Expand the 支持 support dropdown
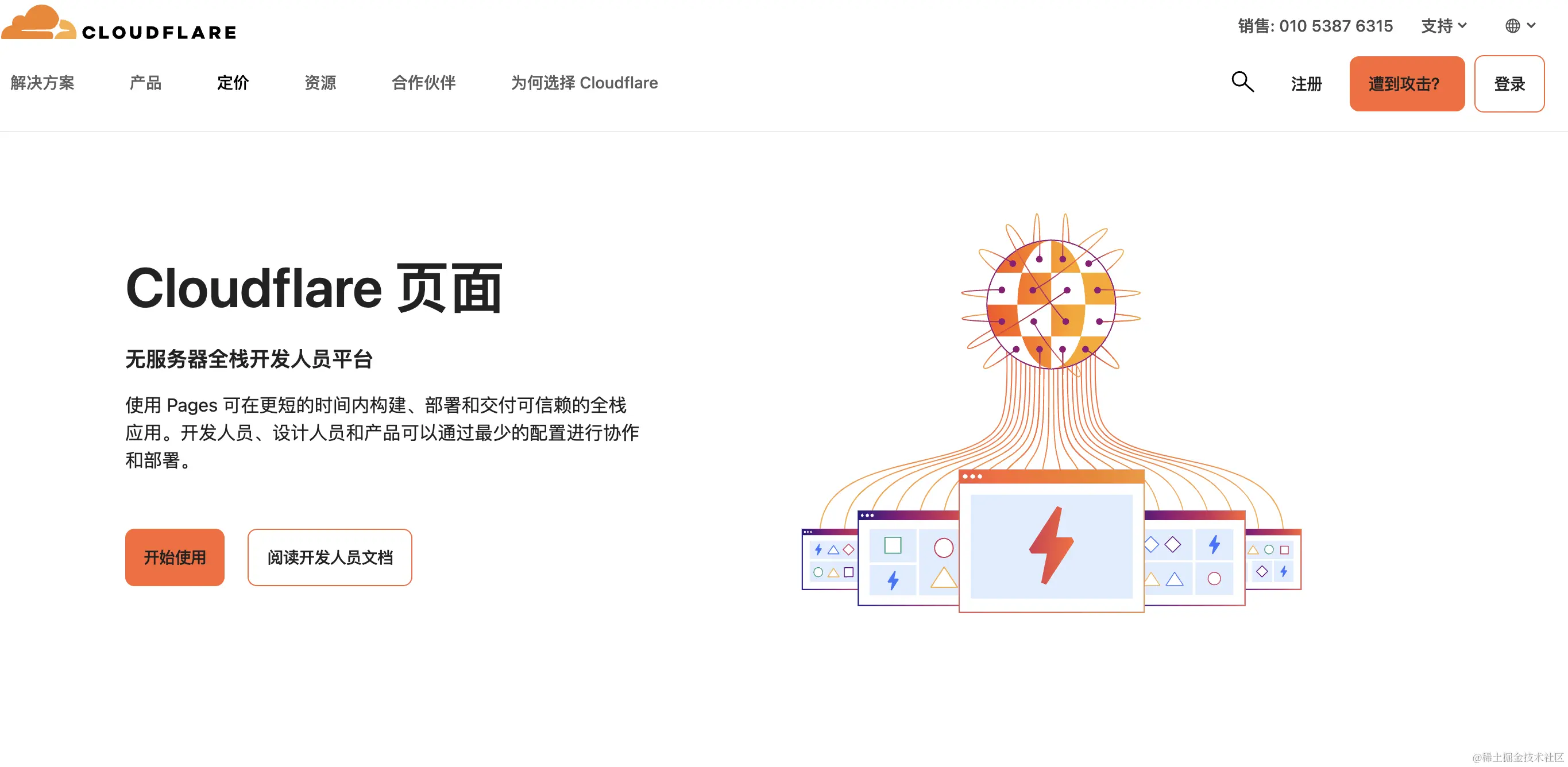 tap(1444, 26)
